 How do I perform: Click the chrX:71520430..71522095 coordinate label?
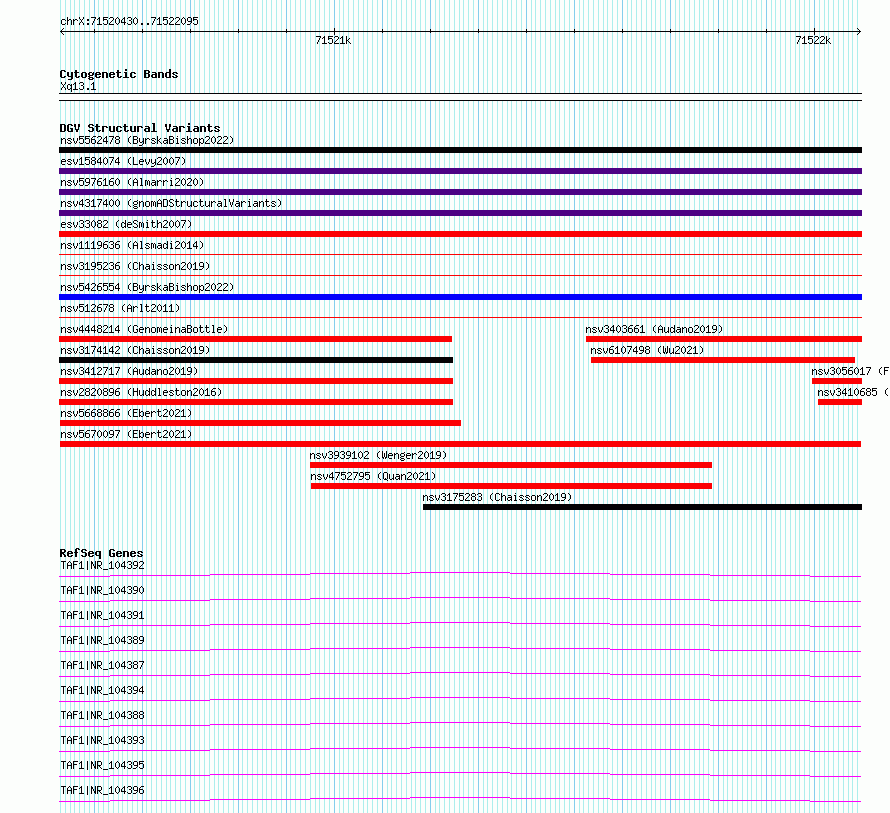click(x=129, y=21)
